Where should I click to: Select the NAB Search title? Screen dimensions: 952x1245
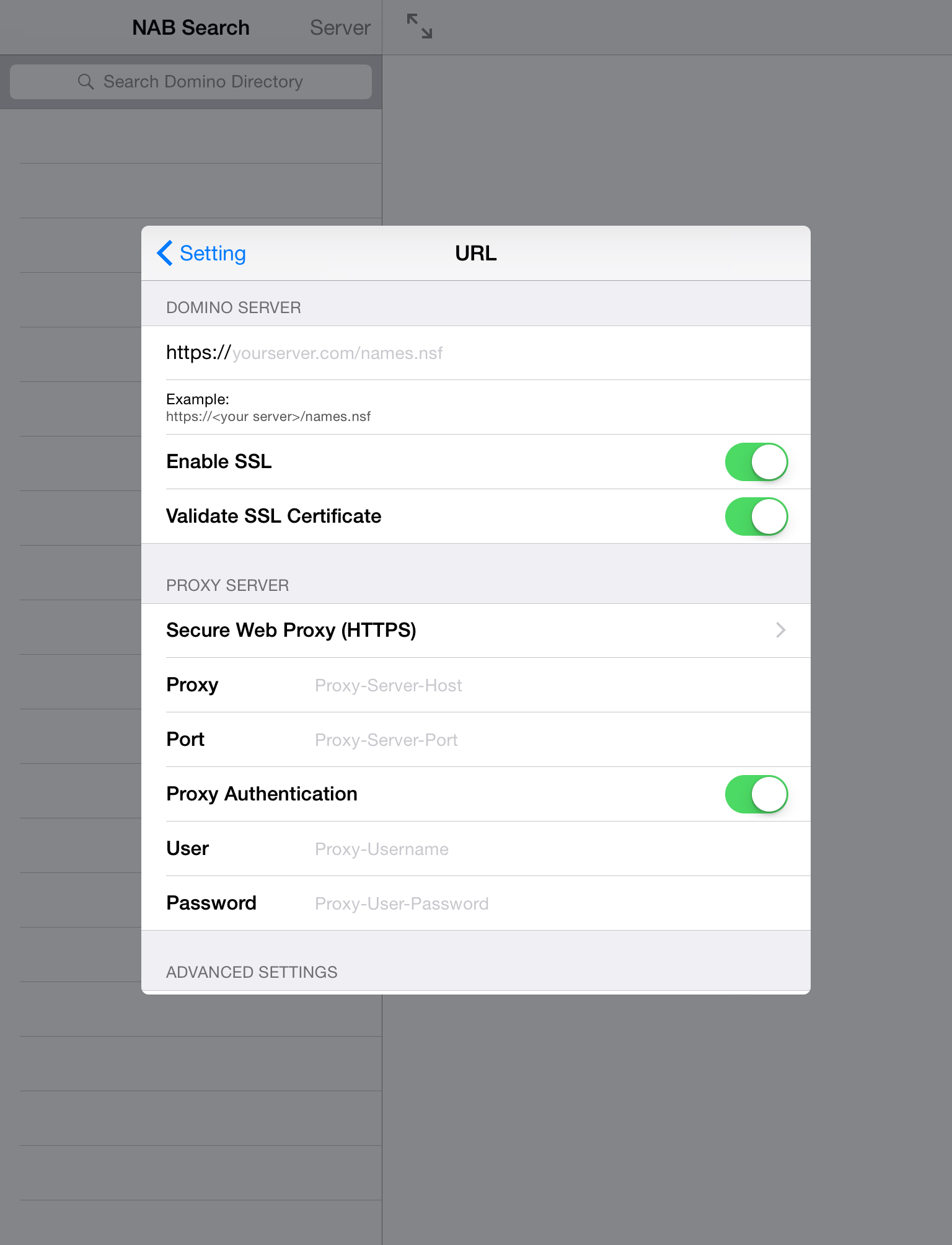click(x=191, y=28)
